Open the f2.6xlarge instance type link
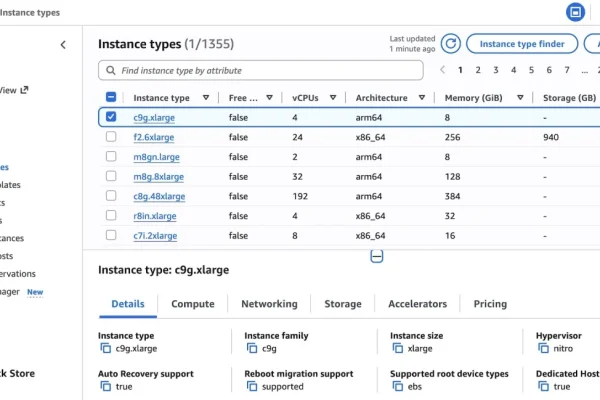The width and height of the screenshot is (600, 400). pyautogui.click(x=153, y=137)
